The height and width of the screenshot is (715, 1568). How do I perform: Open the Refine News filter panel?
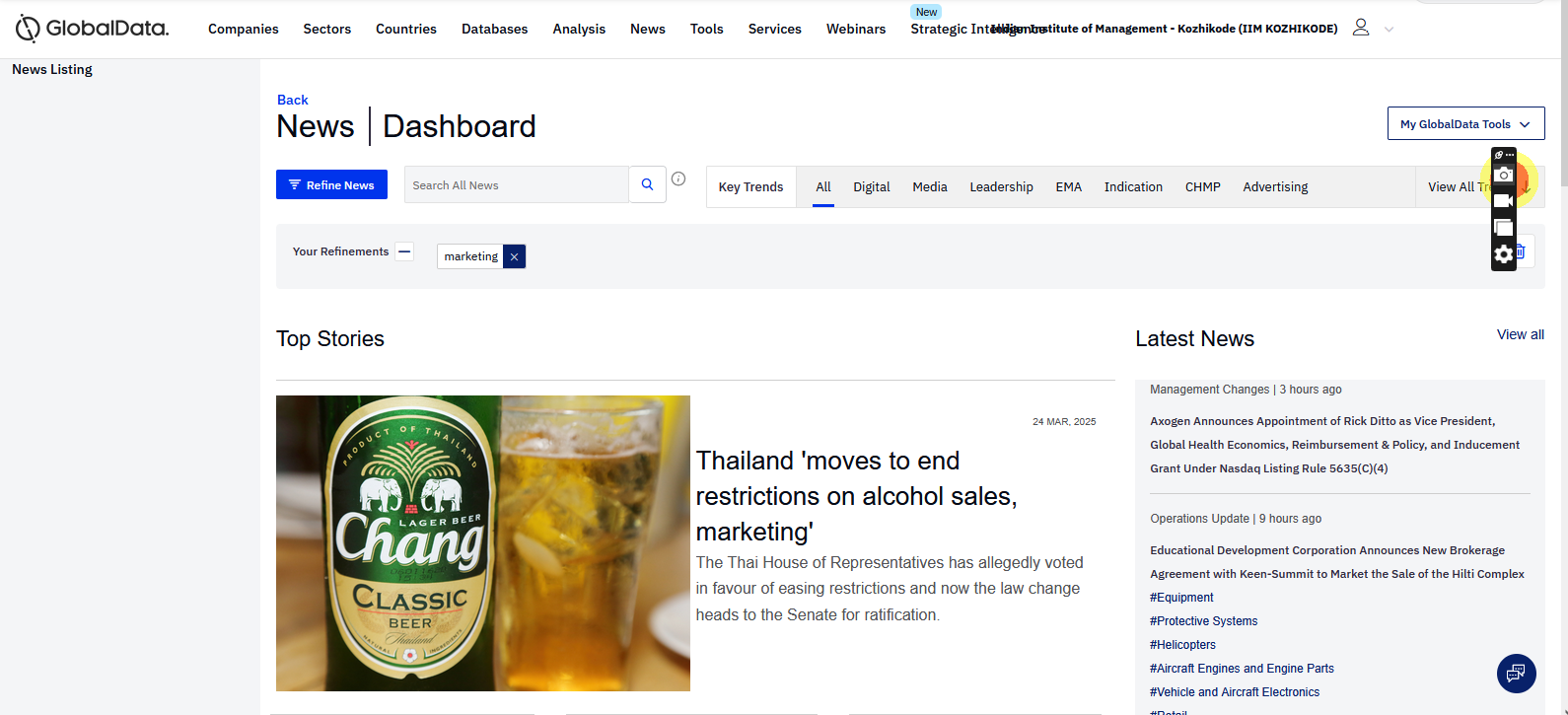[x=331, y=184]
